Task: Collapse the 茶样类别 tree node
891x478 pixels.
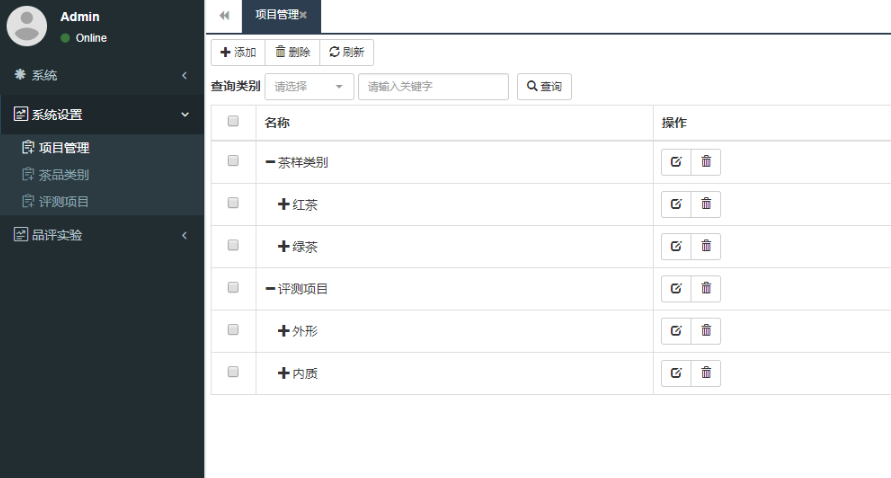Action: coord(270,162)
